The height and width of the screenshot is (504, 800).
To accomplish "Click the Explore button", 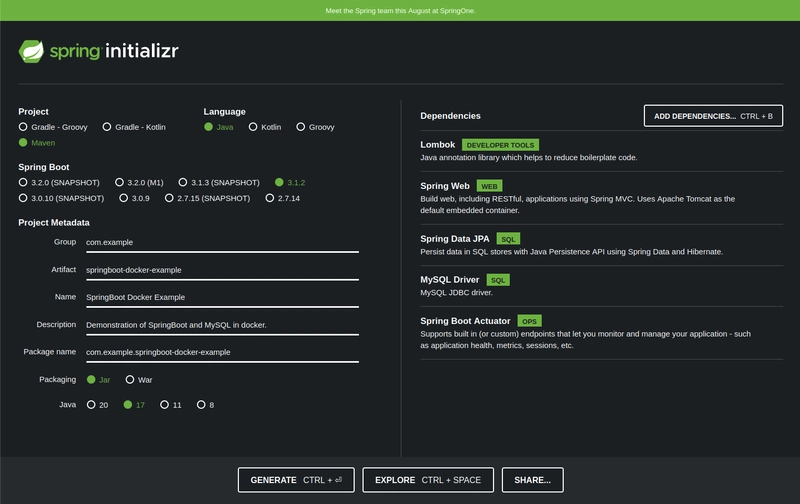I will tap(428, 480).
